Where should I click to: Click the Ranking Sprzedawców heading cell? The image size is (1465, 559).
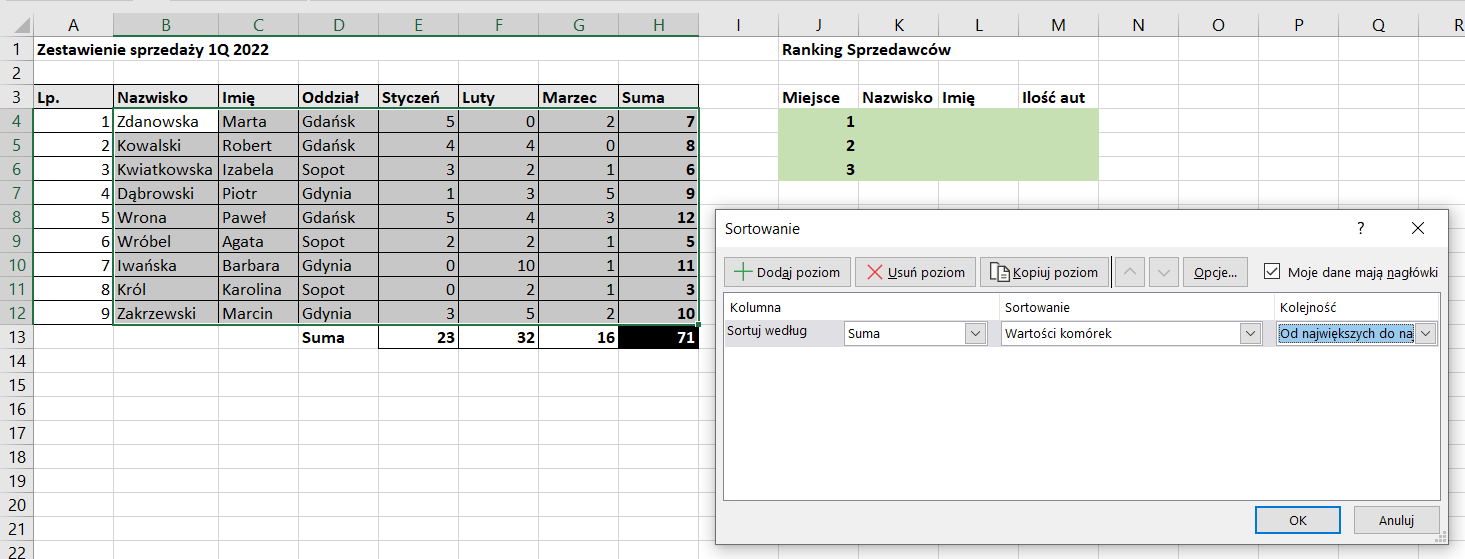point(866,49)
